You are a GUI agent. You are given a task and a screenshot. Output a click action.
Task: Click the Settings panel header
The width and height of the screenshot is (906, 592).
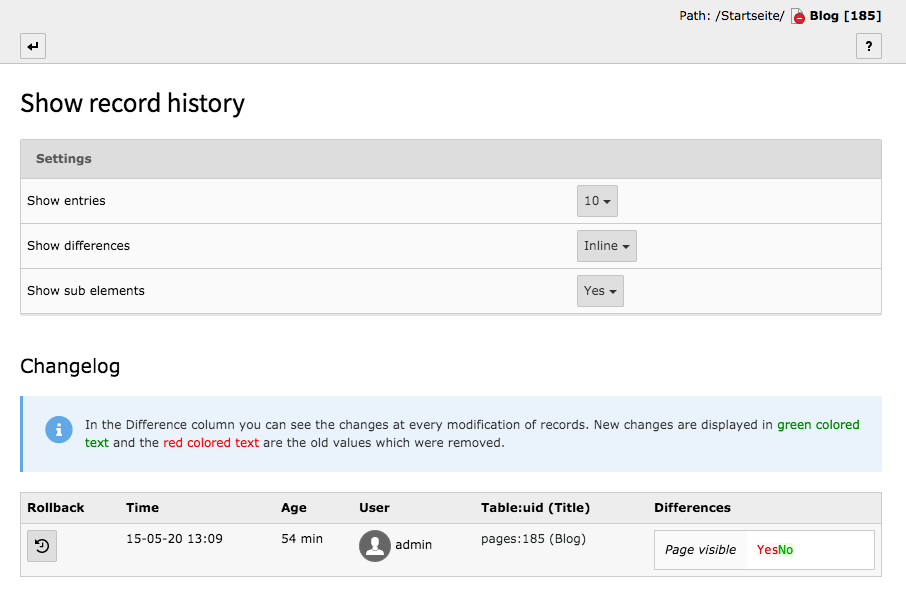click(450, 159)
